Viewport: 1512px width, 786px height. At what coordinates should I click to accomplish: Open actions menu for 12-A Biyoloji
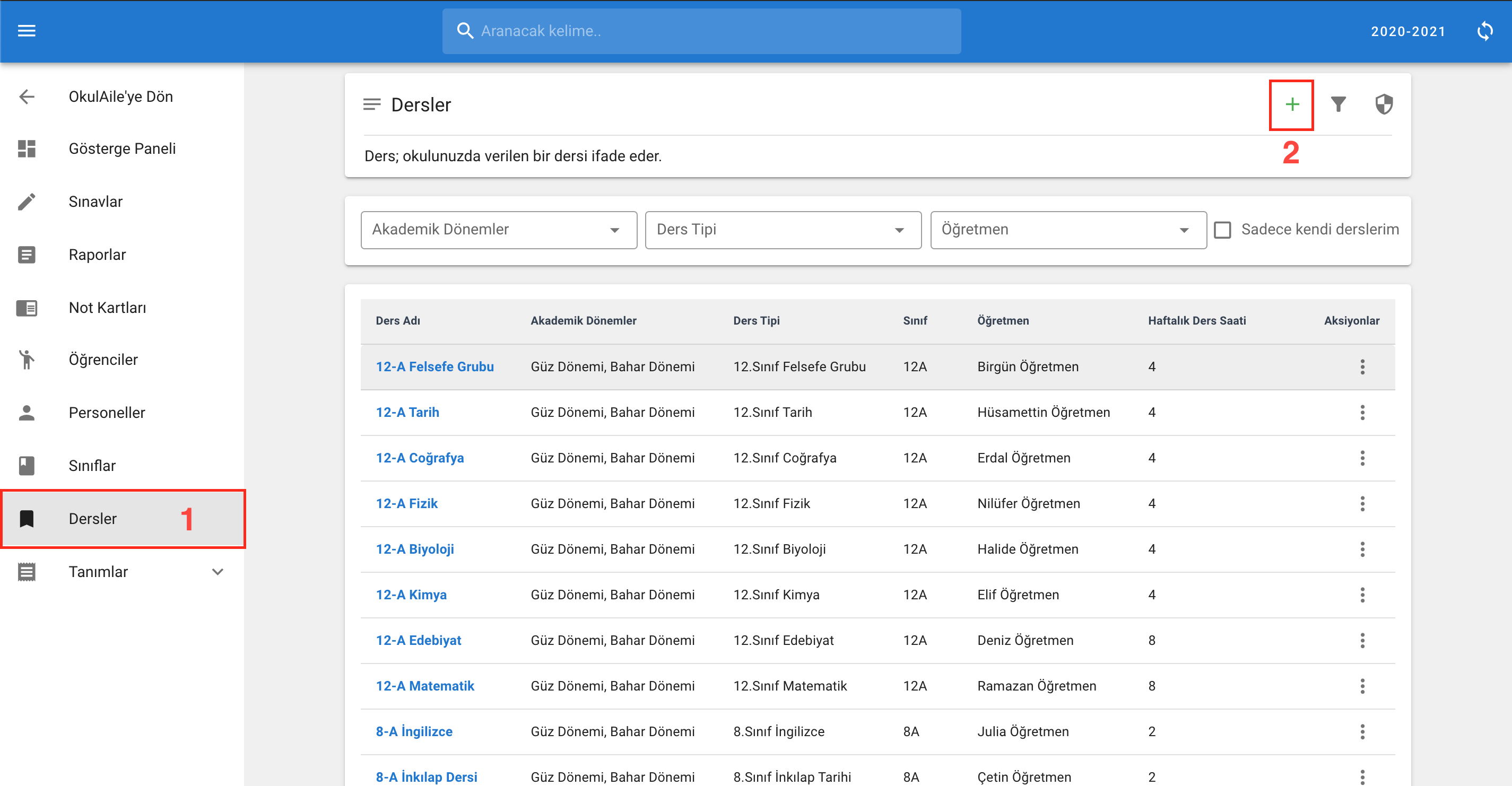pyautogui.click(x=1362, y=549)
